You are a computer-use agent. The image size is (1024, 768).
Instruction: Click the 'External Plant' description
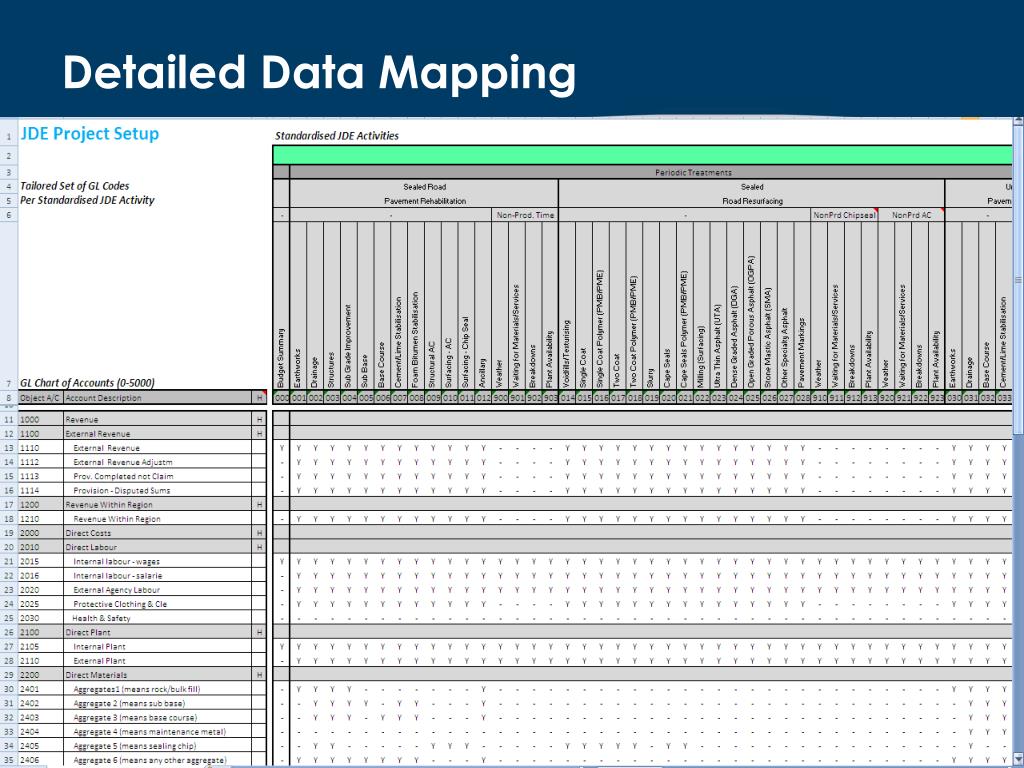point(99,661)
